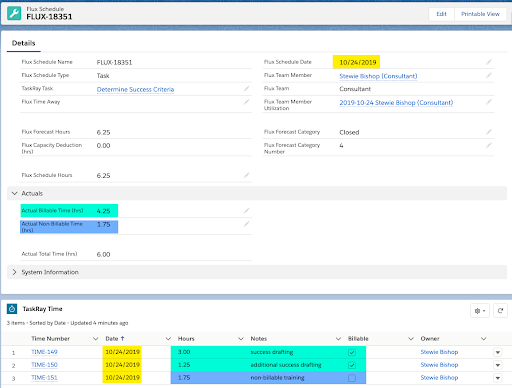
Task: Click the 'additional success drafting' notes cell
Action: tap(286, 365)
